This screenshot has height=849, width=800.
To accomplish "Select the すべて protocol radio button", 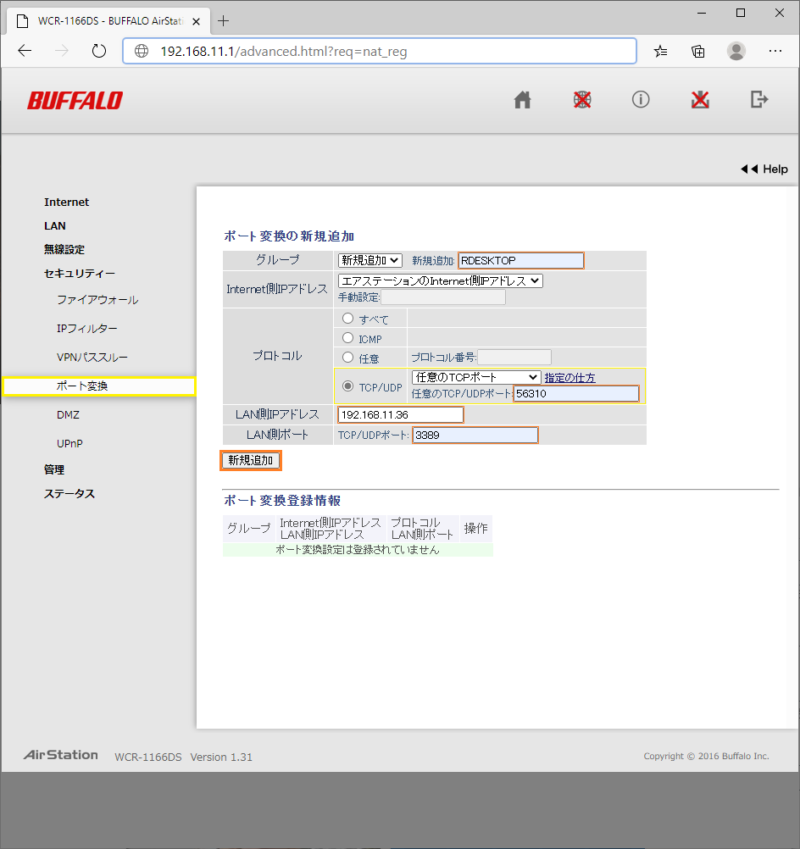I will 348,318.
